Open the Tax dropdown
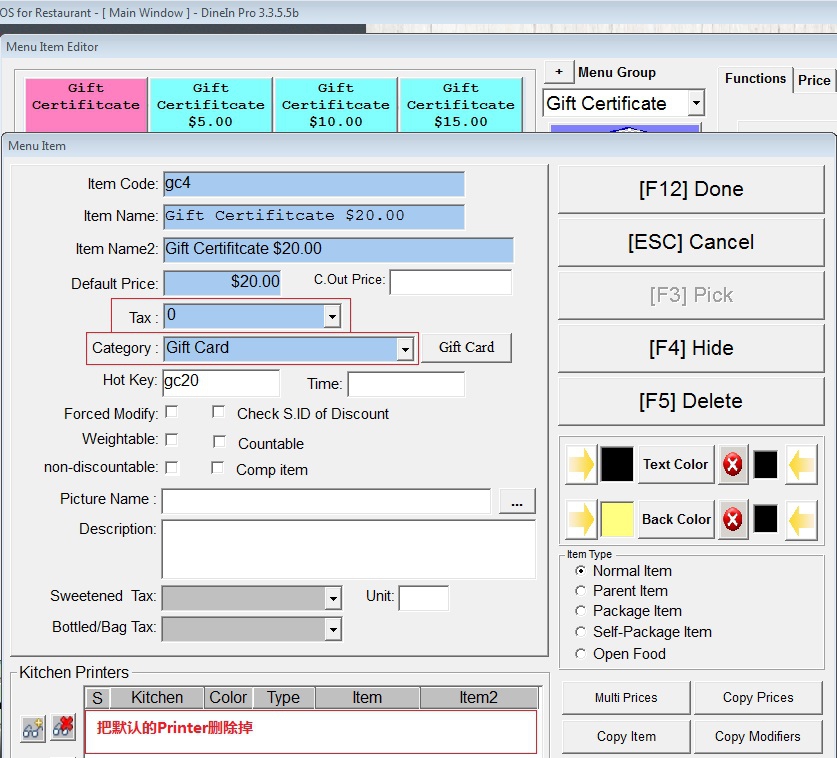The width and height of the screenshot is (837, 758). (332, 317)
